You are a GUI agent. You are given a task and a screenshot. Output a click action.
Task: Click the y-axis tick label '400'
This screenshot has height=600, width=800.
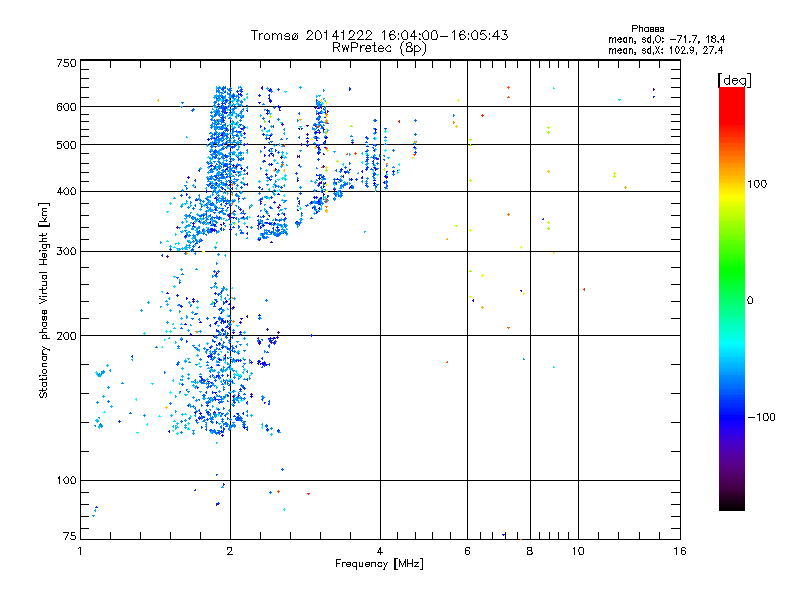(66, 191)
